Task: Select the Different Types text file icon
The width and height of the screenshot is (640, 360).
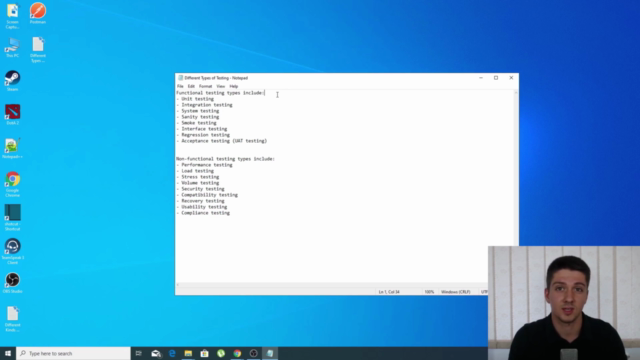Action: (38, 50)
